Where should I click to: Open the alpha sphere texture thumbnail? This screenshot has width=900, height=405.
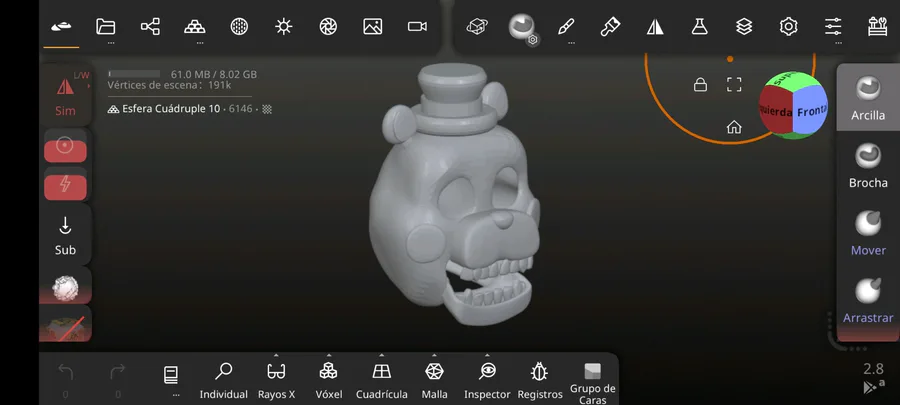pyautogui.click(x=65, y=287)
